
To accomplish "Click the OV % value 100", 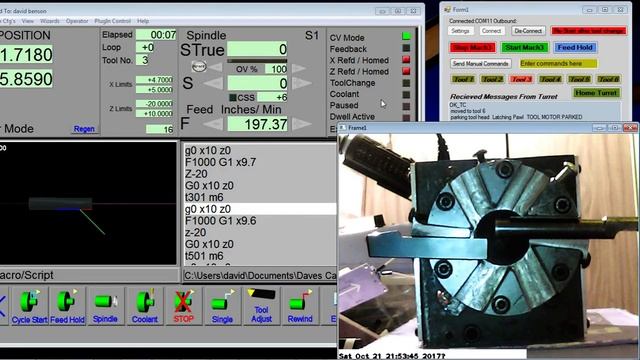I will (276, 69).
